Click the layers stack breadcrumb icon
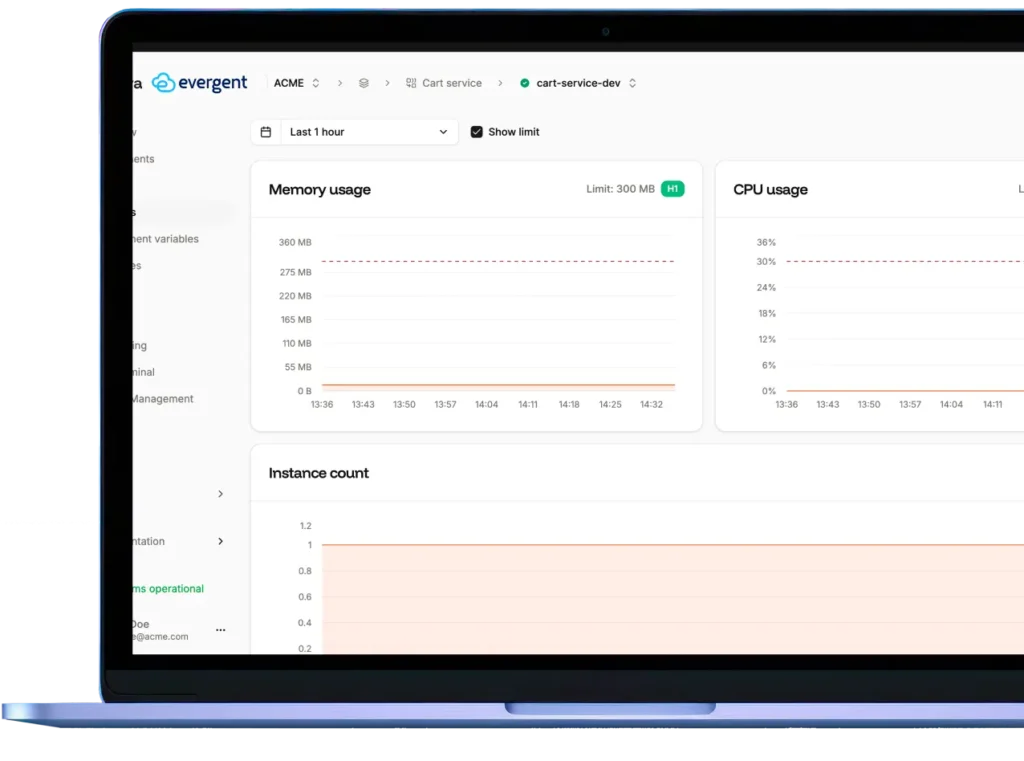The image size is (1024, 761). [x=363, y=83]
